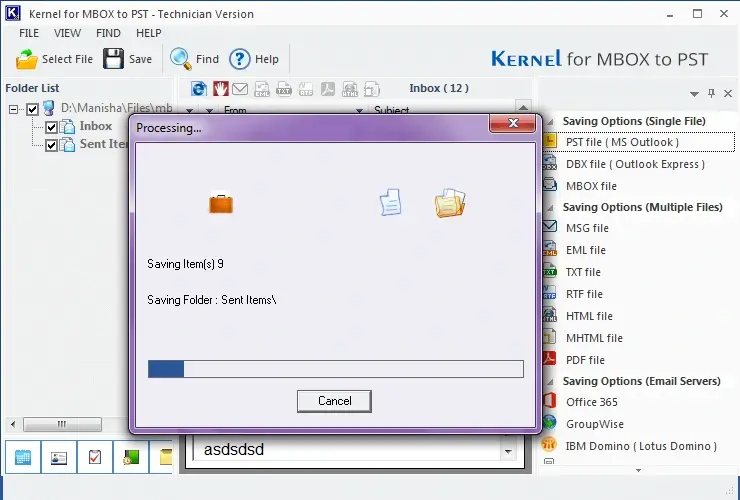Click the Save floppy disk icon
This screenshot has height=500, width=740.
114,59
